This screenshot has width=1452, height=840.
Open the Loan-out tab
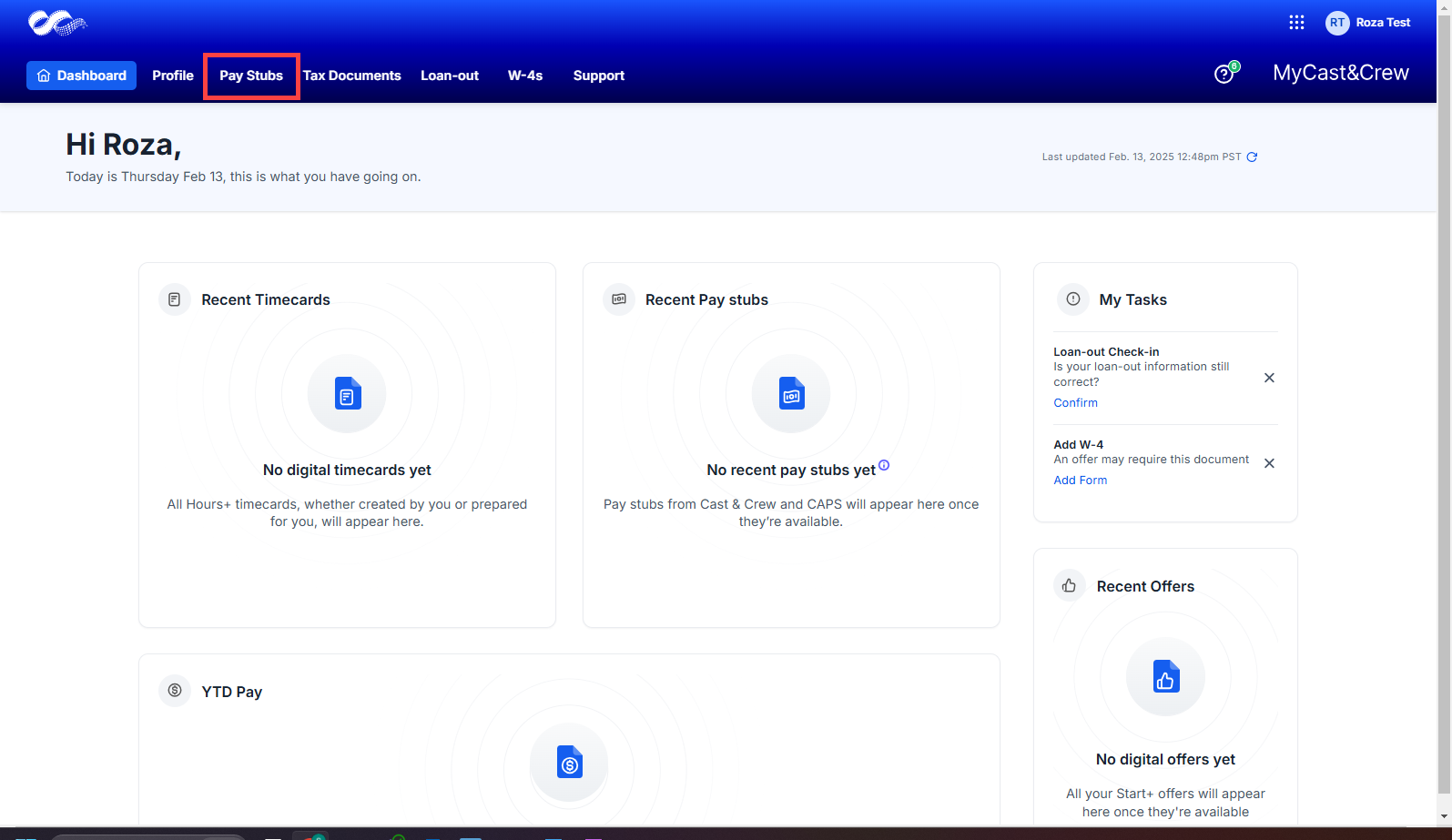coord(450,76)
